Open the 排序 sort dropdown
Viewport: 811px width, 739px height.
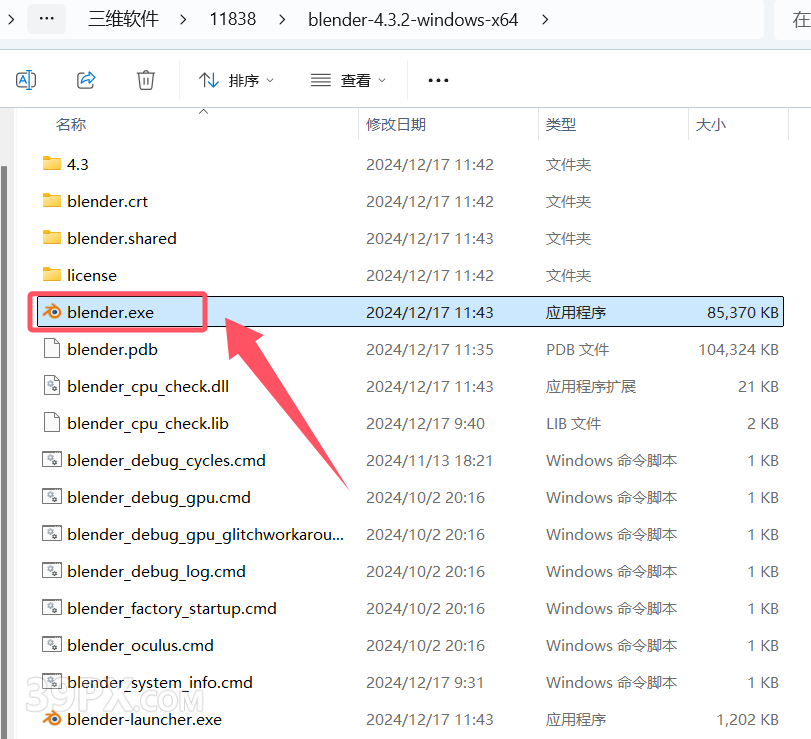coord(236,80)
